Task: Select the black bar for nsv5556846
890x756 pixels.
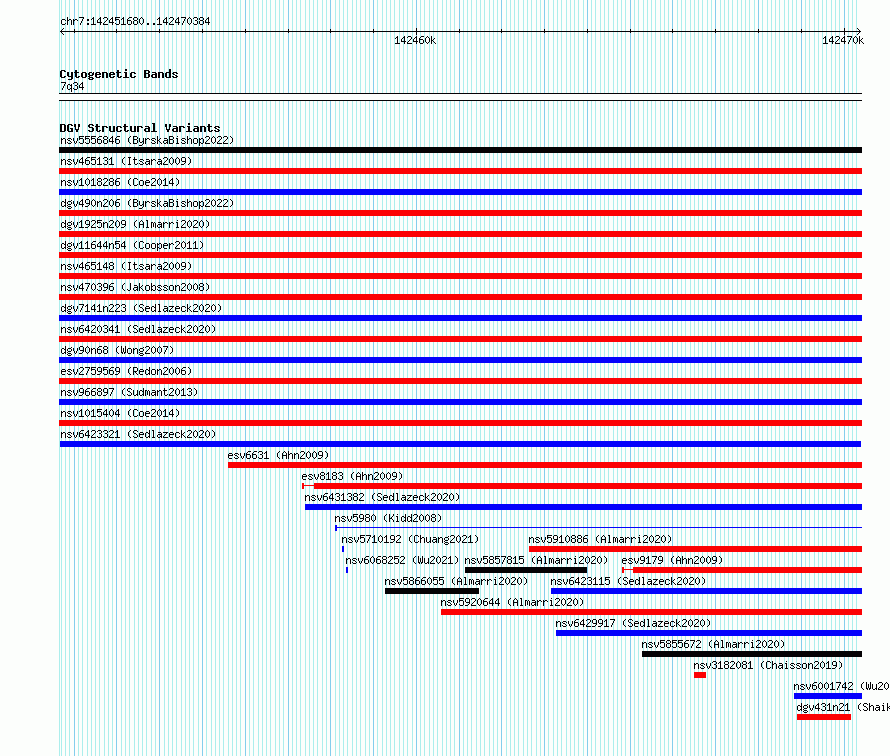Action: tap(460, 150)
